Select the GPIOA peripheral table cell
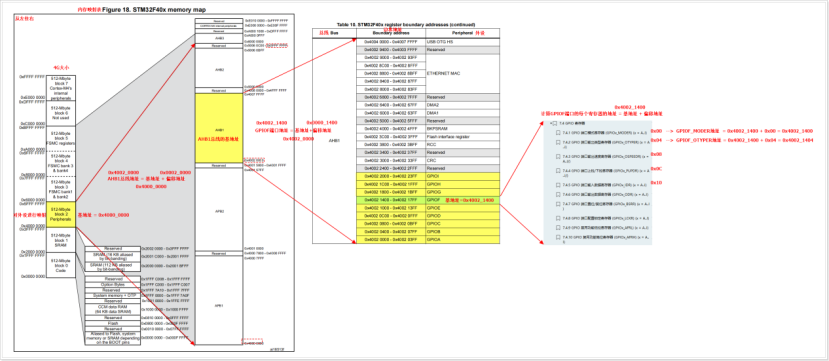 (462, 239)
